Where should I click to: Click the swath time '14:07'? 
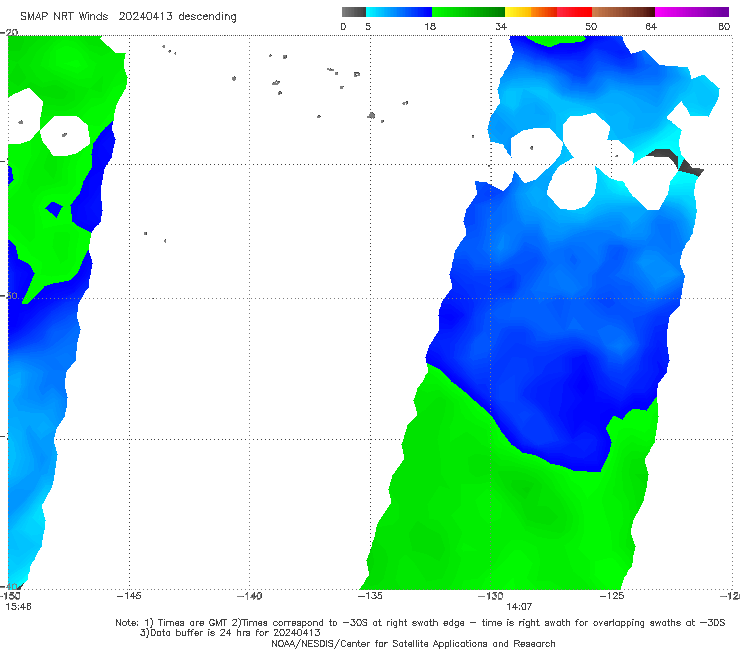point(519,607)
